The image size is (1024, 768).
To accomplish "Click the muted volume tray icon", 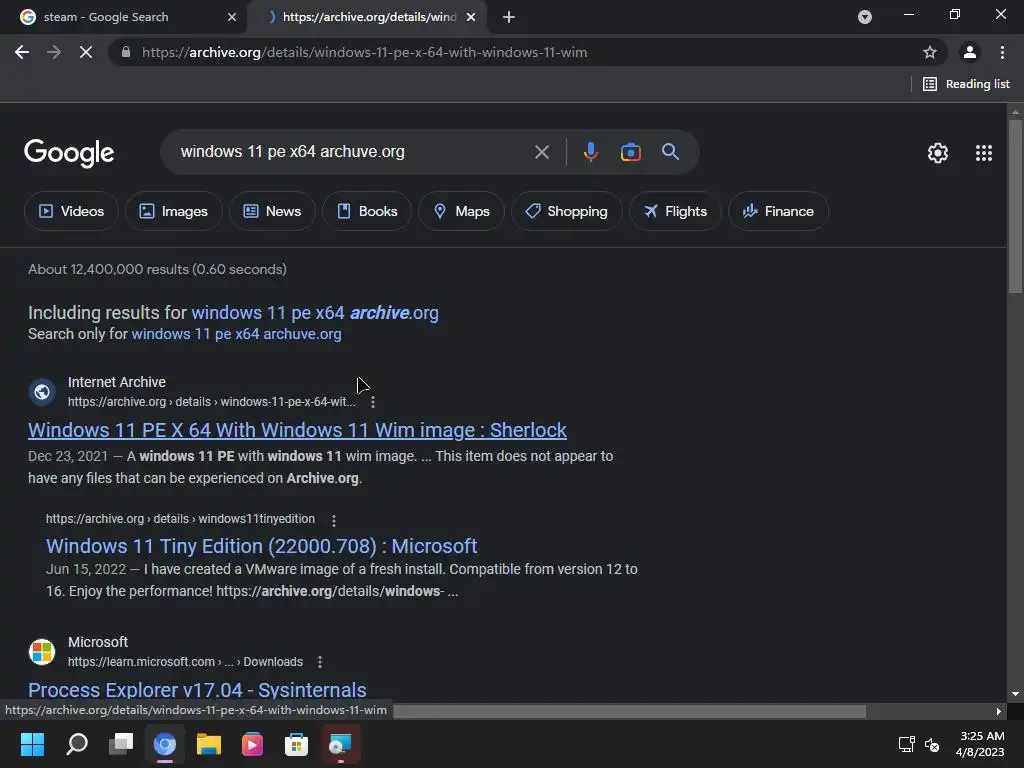I will click(x=932, y=744).
